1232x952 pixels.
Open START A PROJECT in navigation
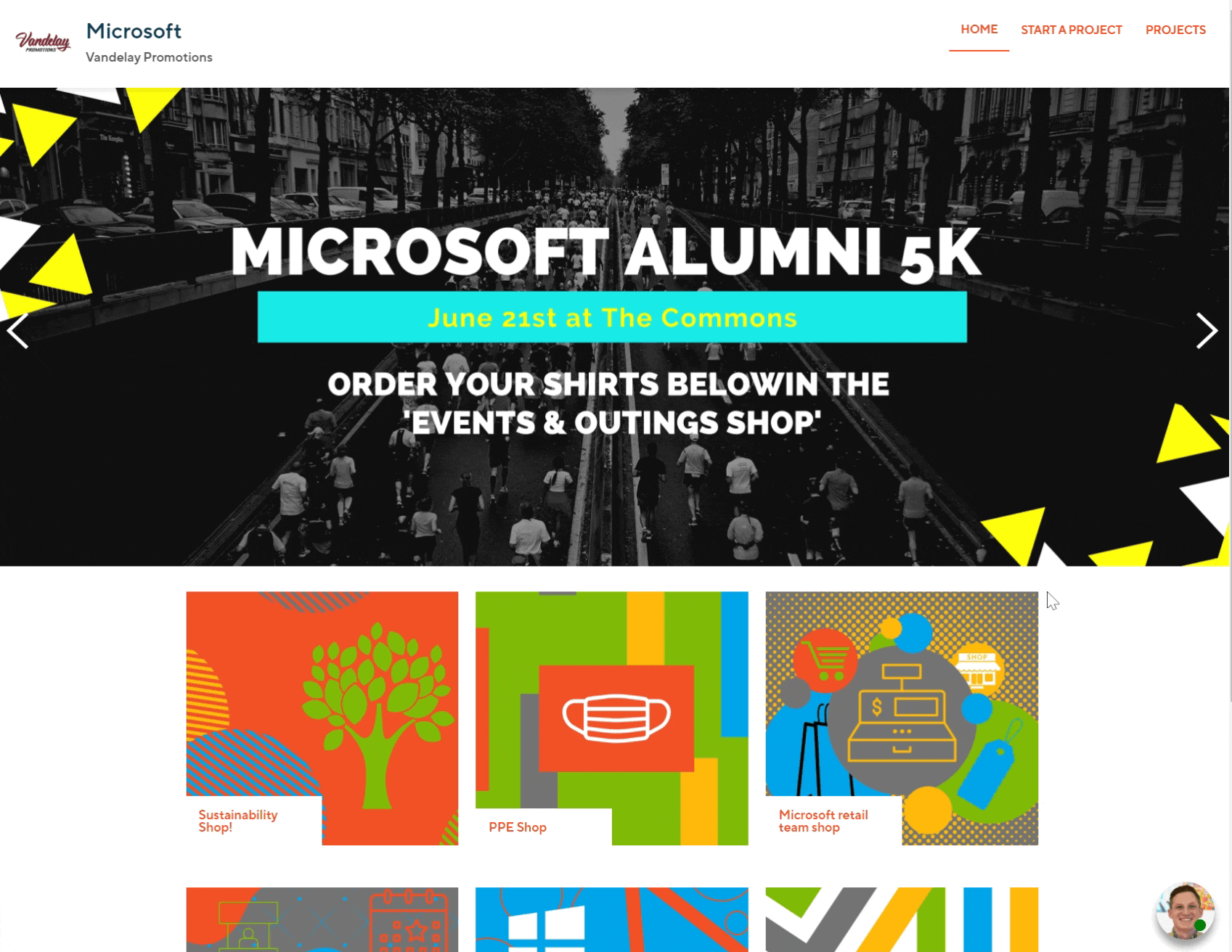(1071, 30)
